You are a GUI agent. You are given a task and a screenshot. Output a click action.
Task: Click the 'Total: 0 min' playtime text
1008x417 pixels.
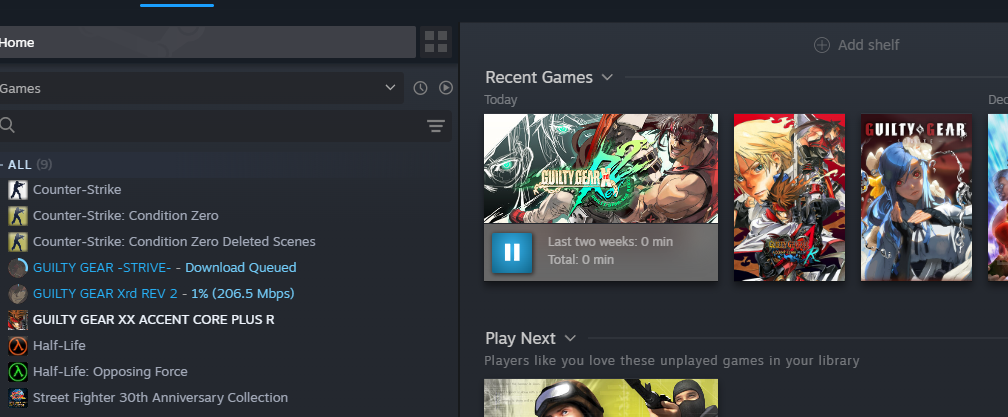(580, 260)
